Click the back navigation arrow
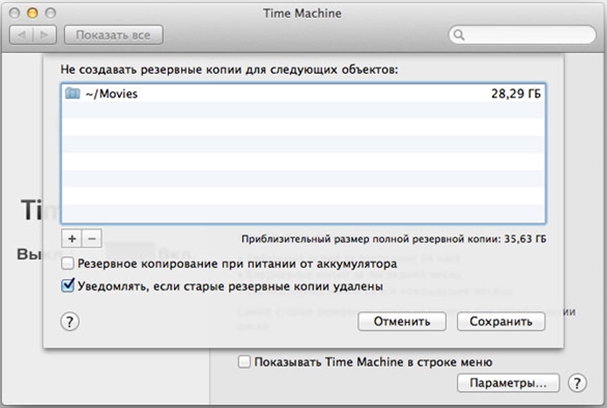This screenshot has width=607, height=408. click(x=22, y=35)
